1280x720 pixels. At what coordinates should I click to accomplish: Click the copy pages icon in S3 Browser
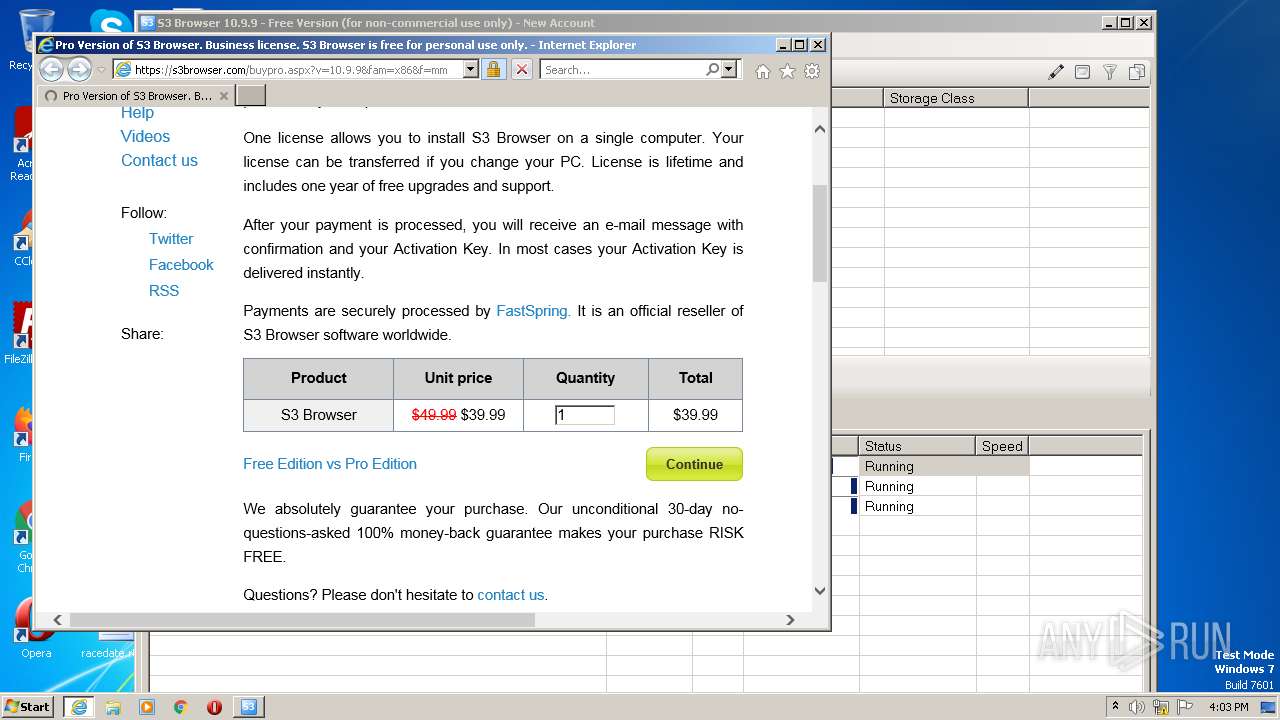pyautogui.click(x=1137, y=72)
